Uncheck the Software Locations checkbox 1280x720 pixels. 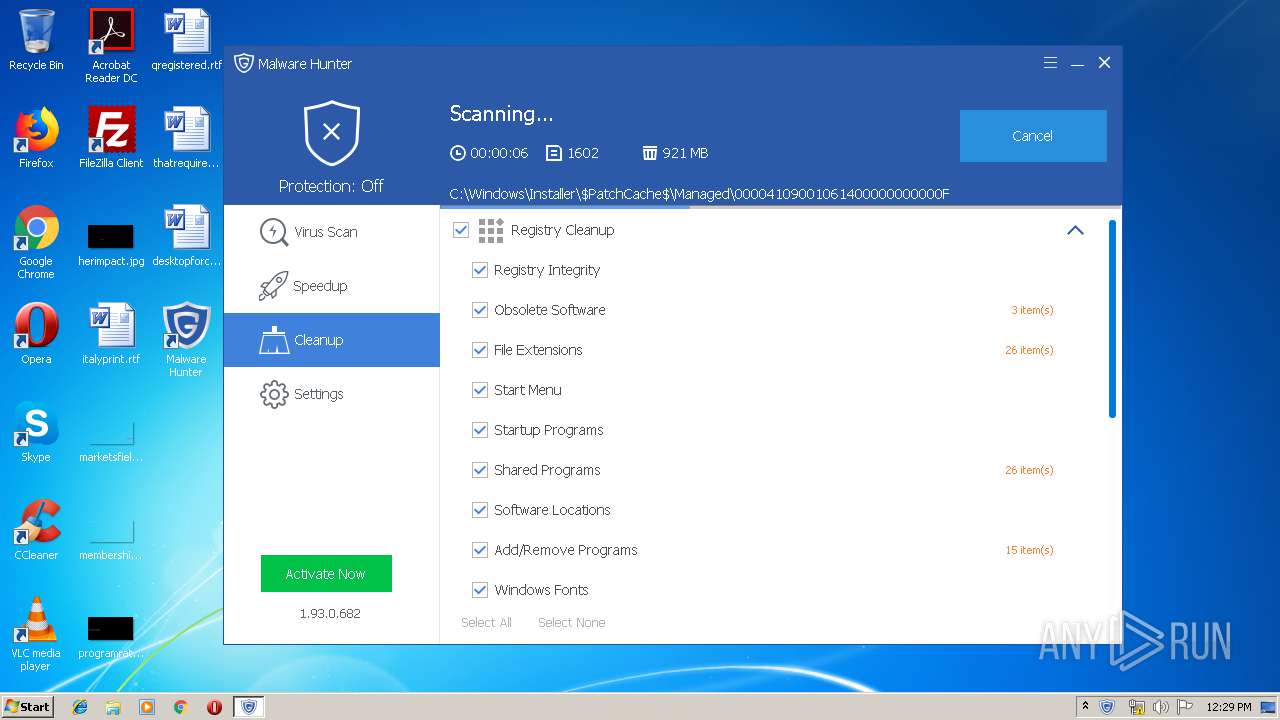480,510
